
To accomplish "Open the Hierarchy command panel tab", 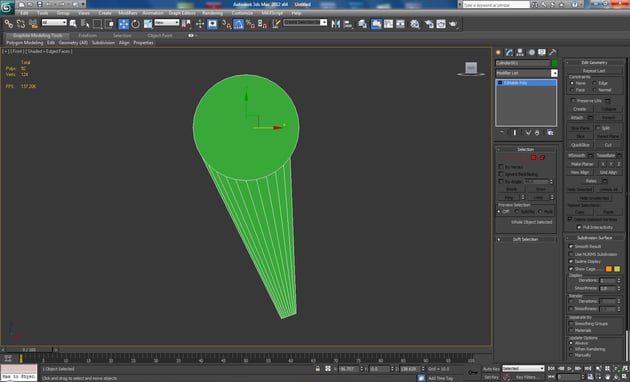I will (520, 52).
